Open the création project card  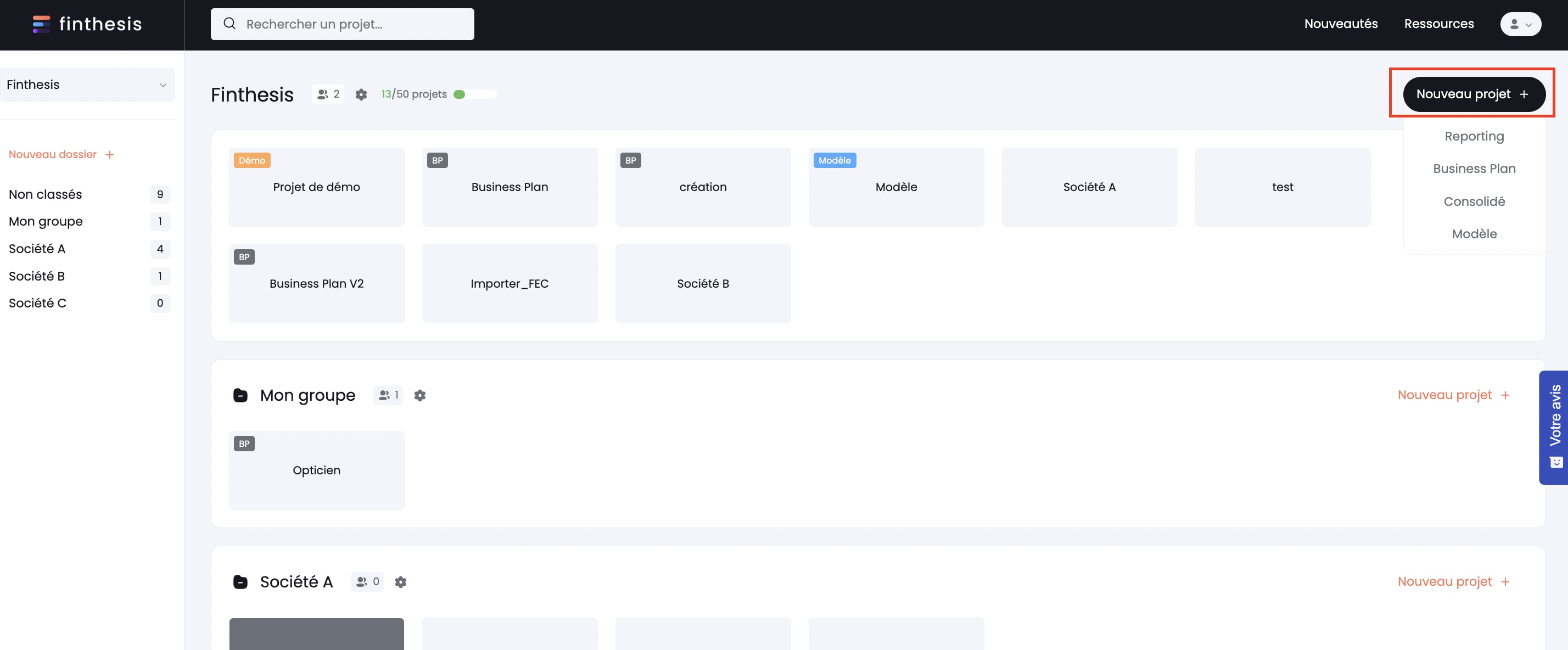[703, 187]
